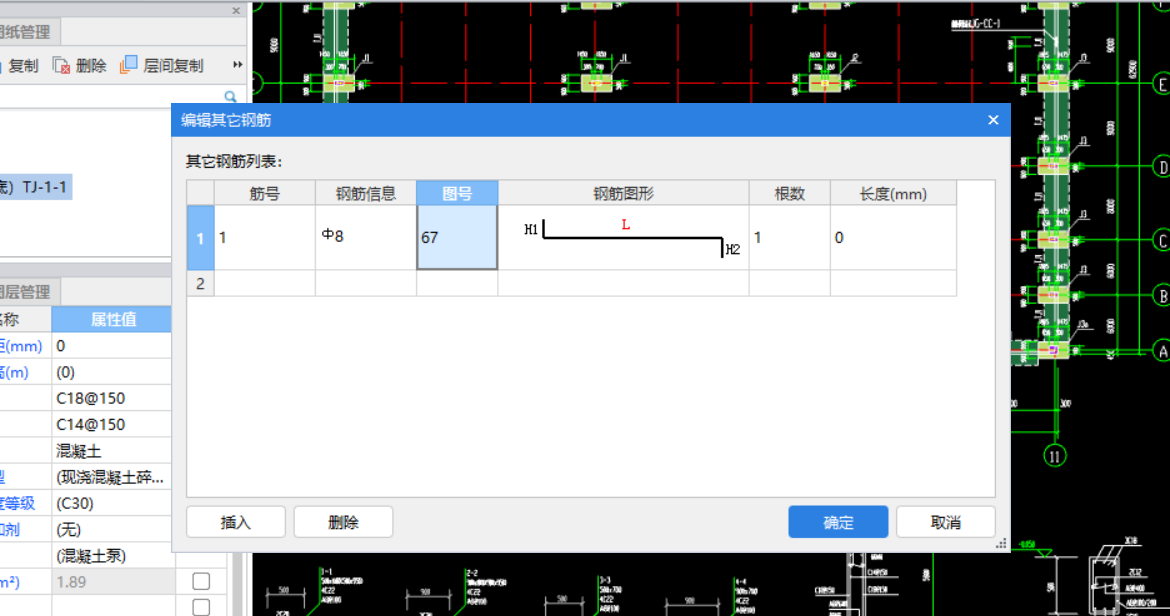The height and width of the screenshot is (616, 1170).
Task: Click the 筋号 column header
Action: click(264, 194)
